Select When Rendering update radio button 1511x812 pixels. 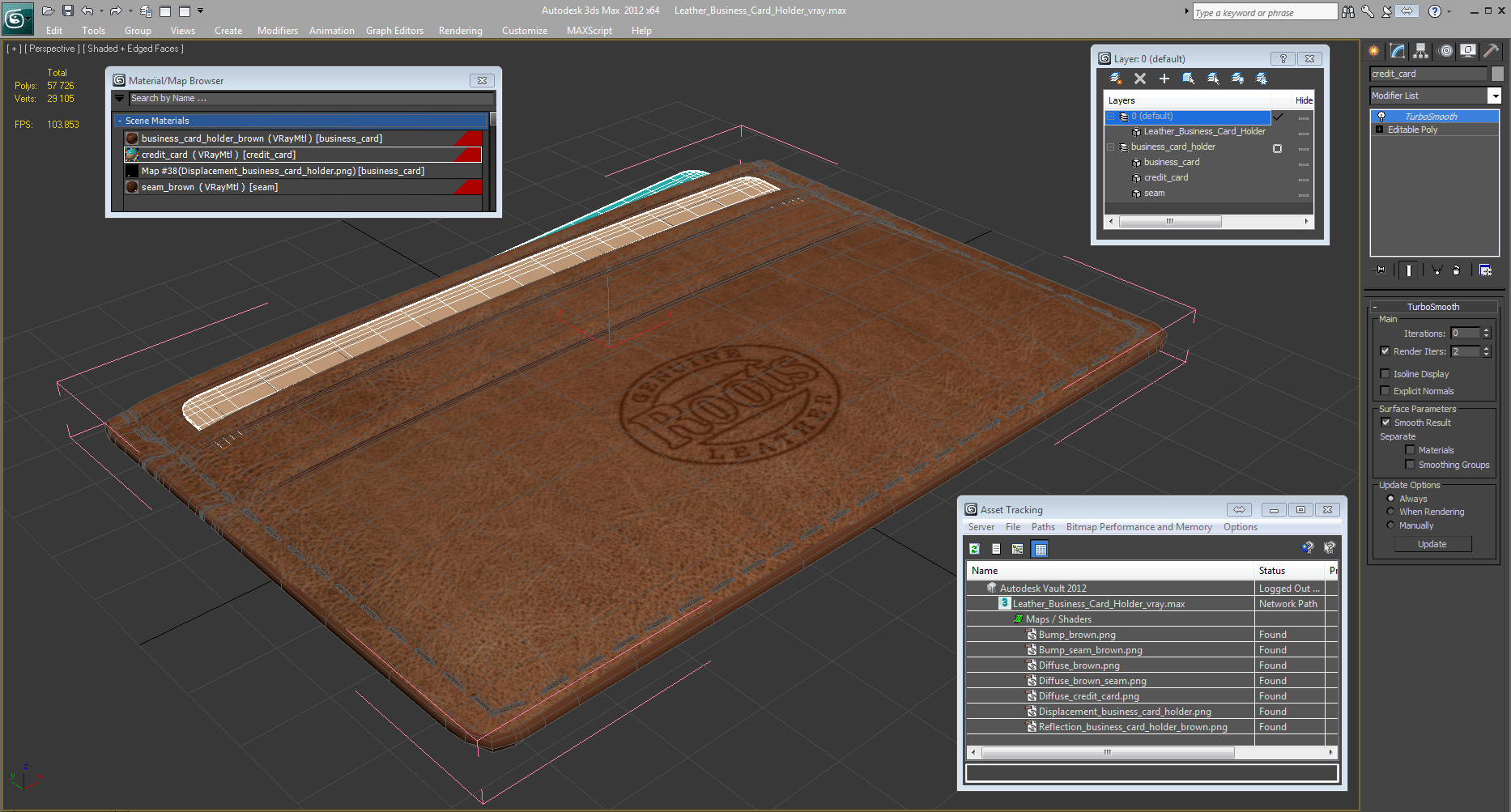[1391, 512]
